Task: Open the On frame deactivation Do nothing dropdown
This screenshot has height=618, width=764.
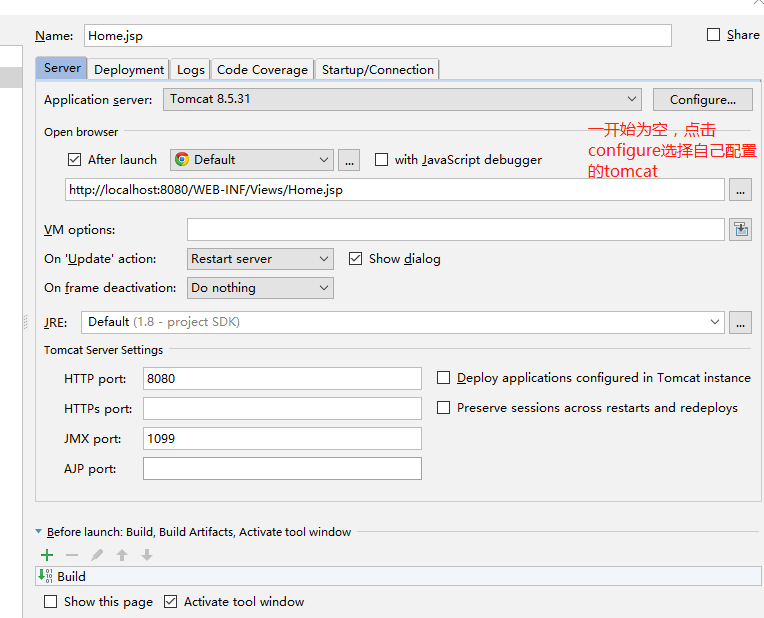Action: click(x=260, y=288)
